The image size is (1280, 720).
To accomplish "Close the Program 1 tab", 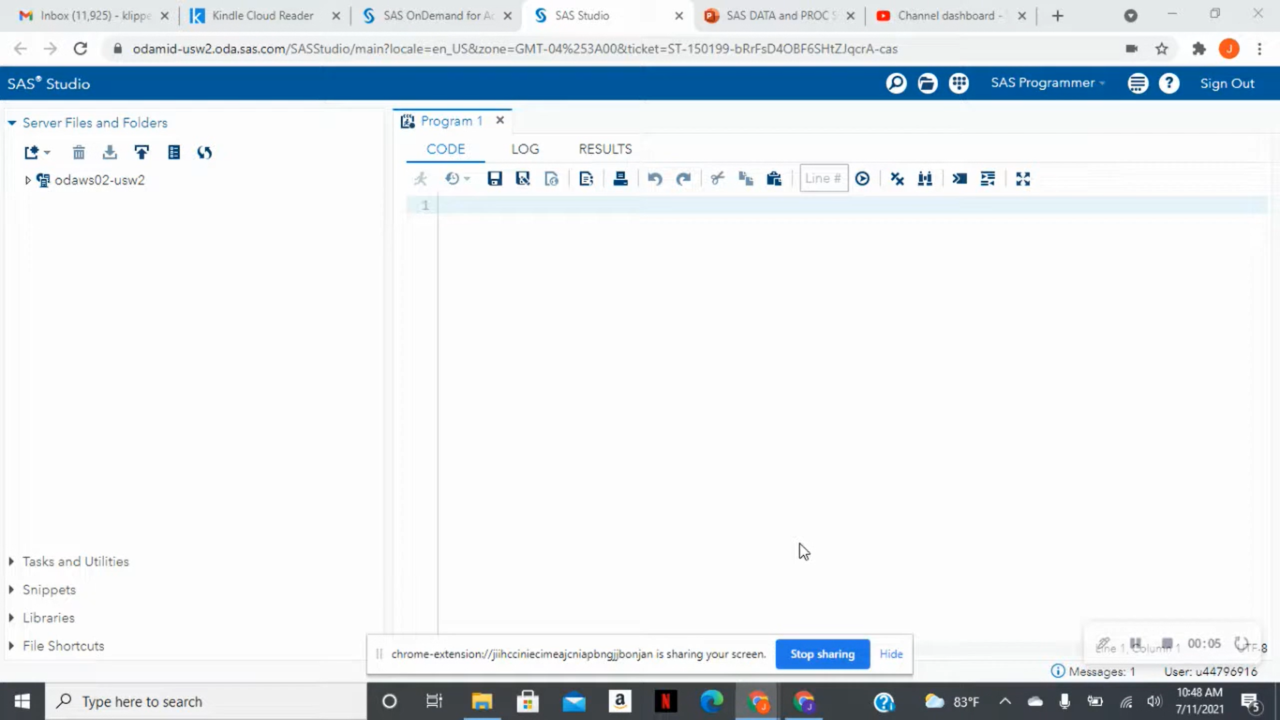I will (x=500, y=121).
